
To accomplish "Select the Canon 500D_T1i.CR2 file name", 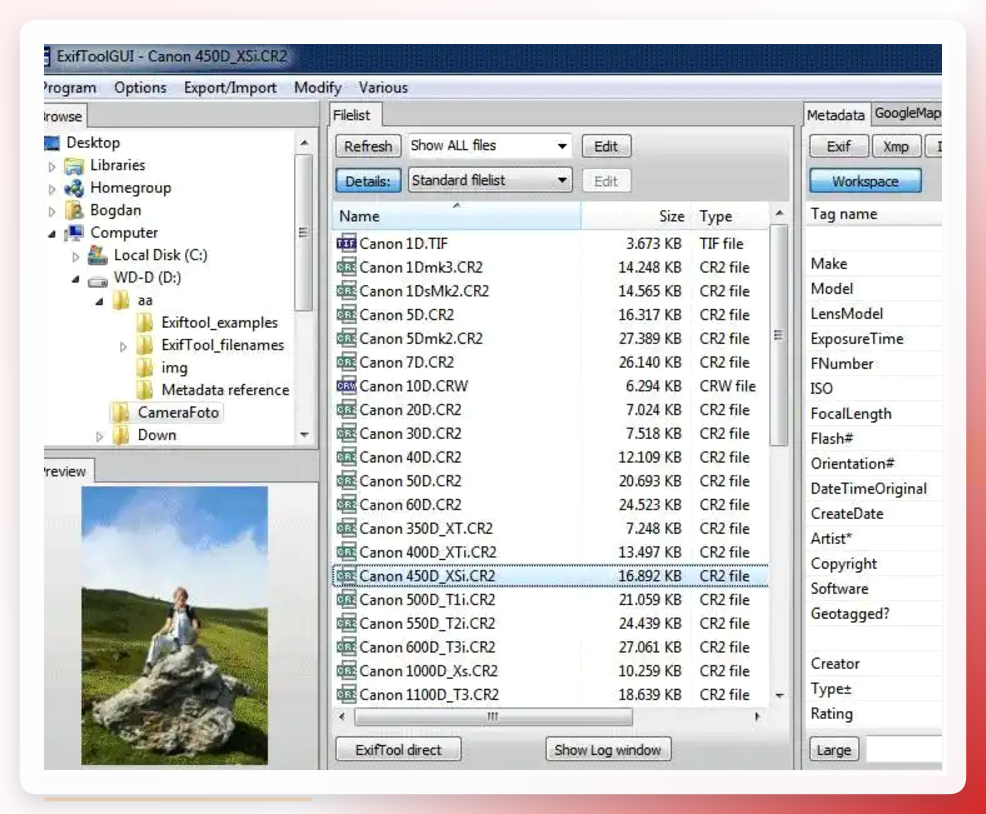I will (x=427, y=599).
